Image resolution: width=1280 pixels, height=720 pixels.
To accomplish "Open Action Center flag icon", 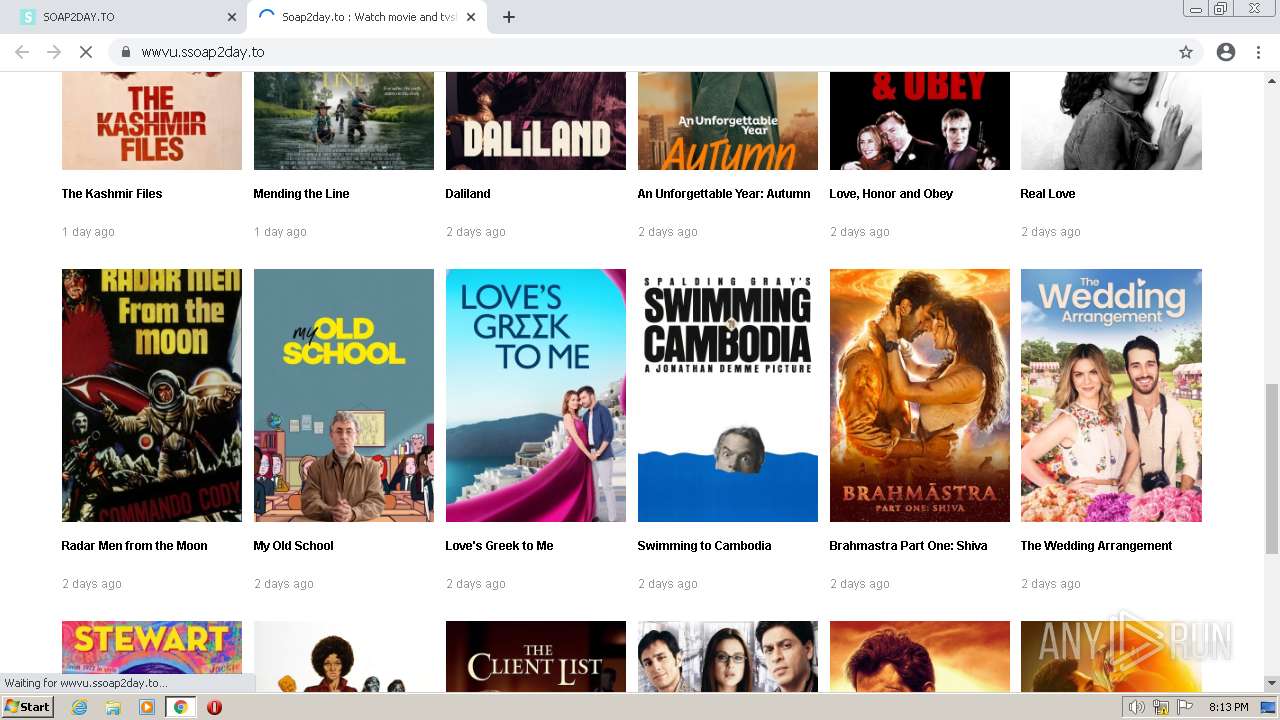I will coord(1185,707).
